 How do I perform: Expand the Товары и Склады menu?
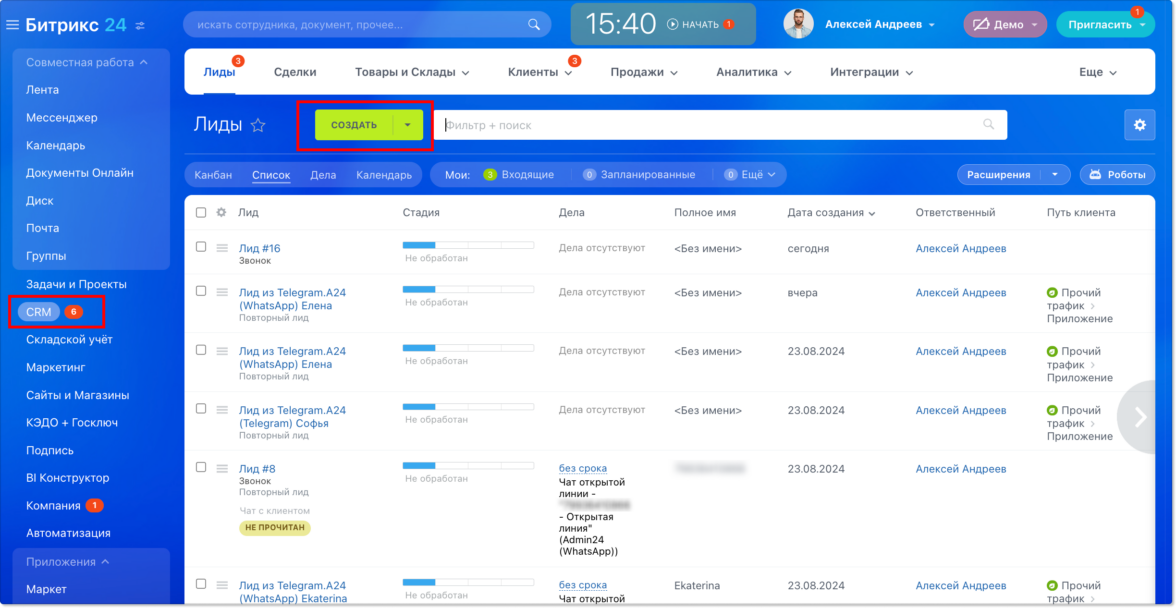[x=412, y=72]
